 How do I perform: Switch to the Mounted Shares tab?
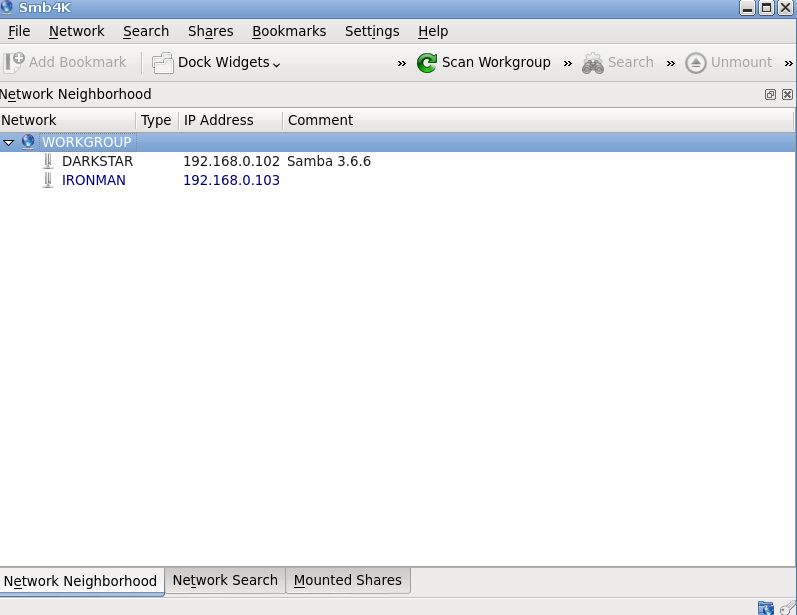coord(348,580)
